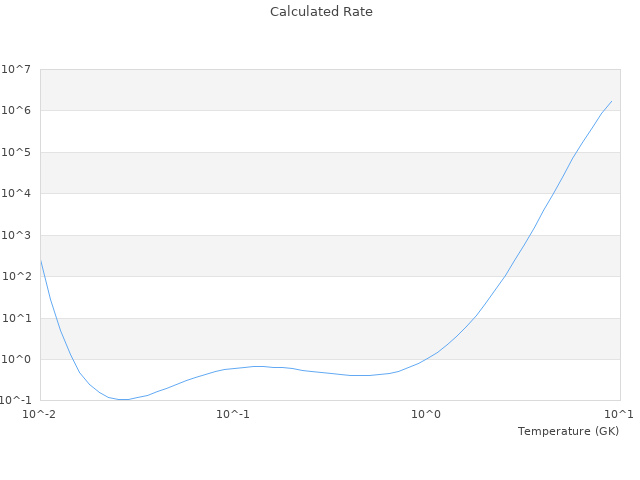Select the 10^-1 label on the y-axis
The width and height of the screenshot is (640, 480).
tap(16, 401)
